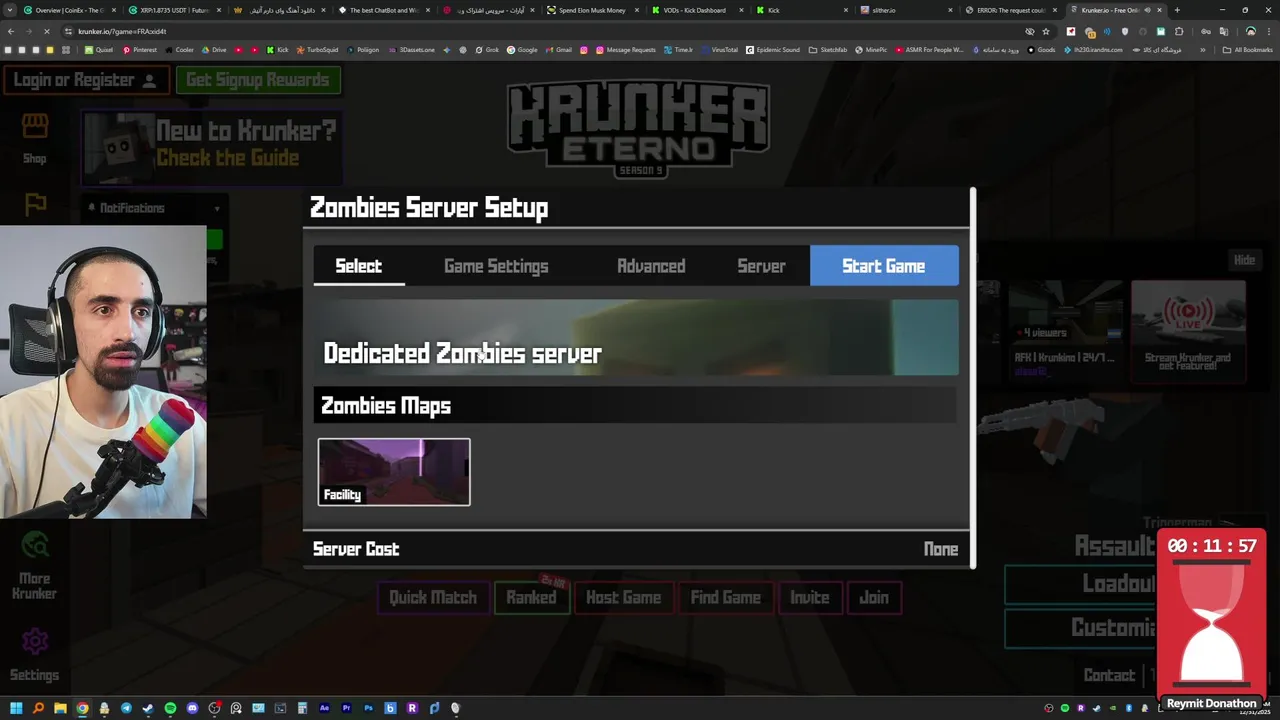Open the Game Settings tab
This screenshot has height=720, width=1280.
496,266
